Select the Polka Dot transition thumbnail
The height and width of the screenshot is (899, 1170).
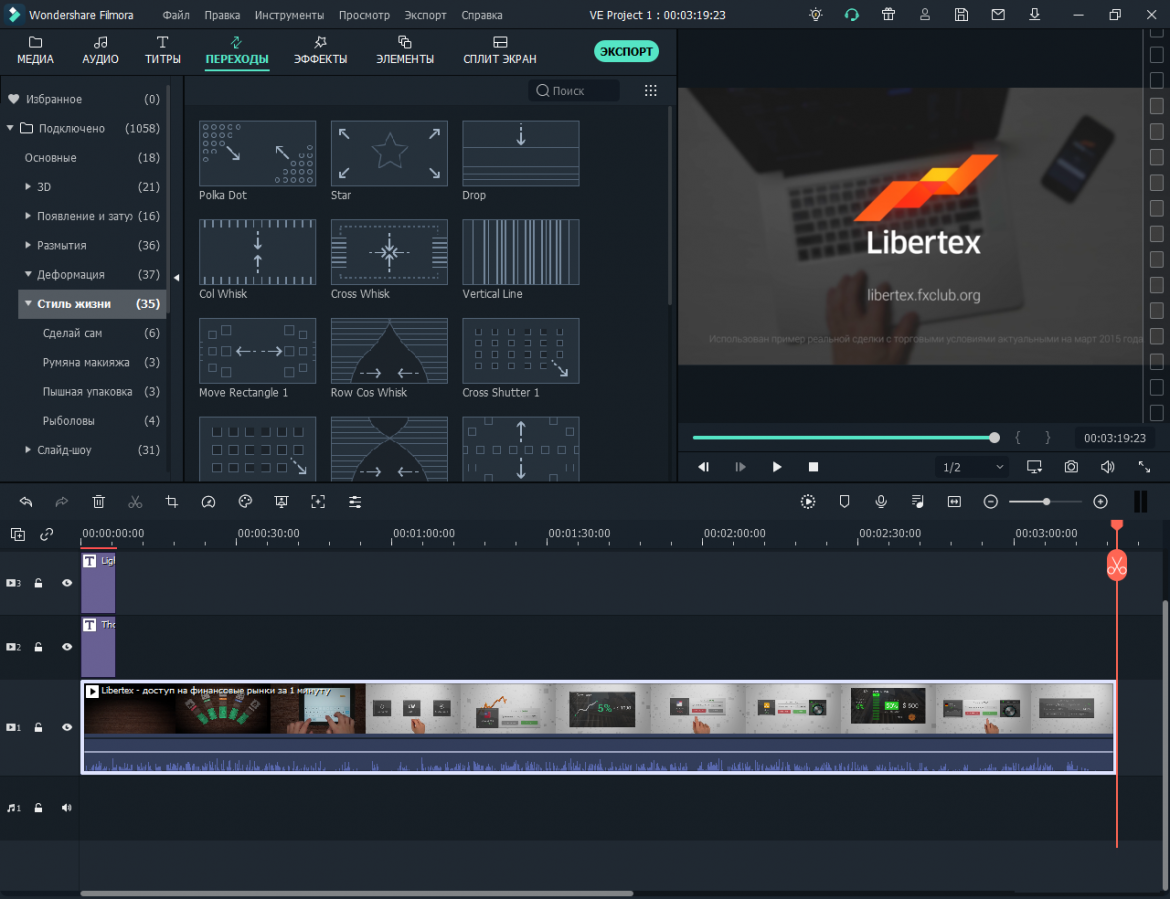257,154
